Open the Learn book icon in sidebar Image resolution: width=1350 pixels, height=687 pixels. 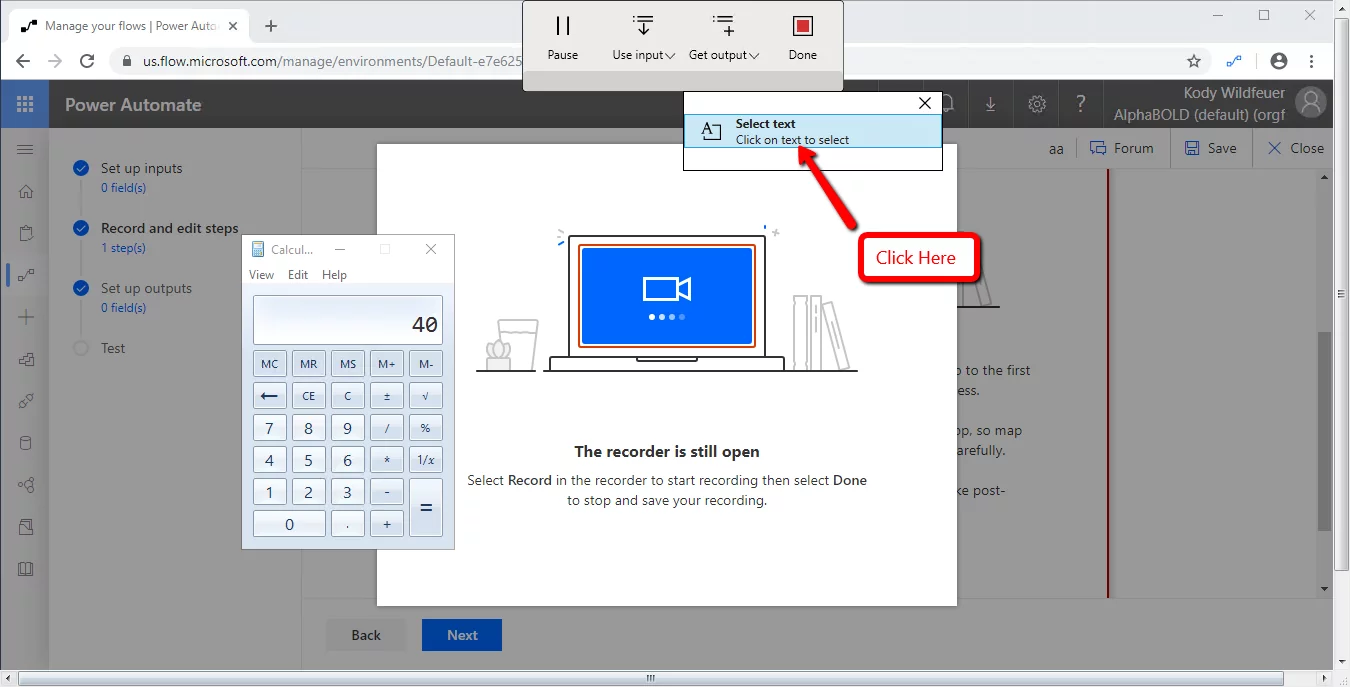click(x=26, y=569)
